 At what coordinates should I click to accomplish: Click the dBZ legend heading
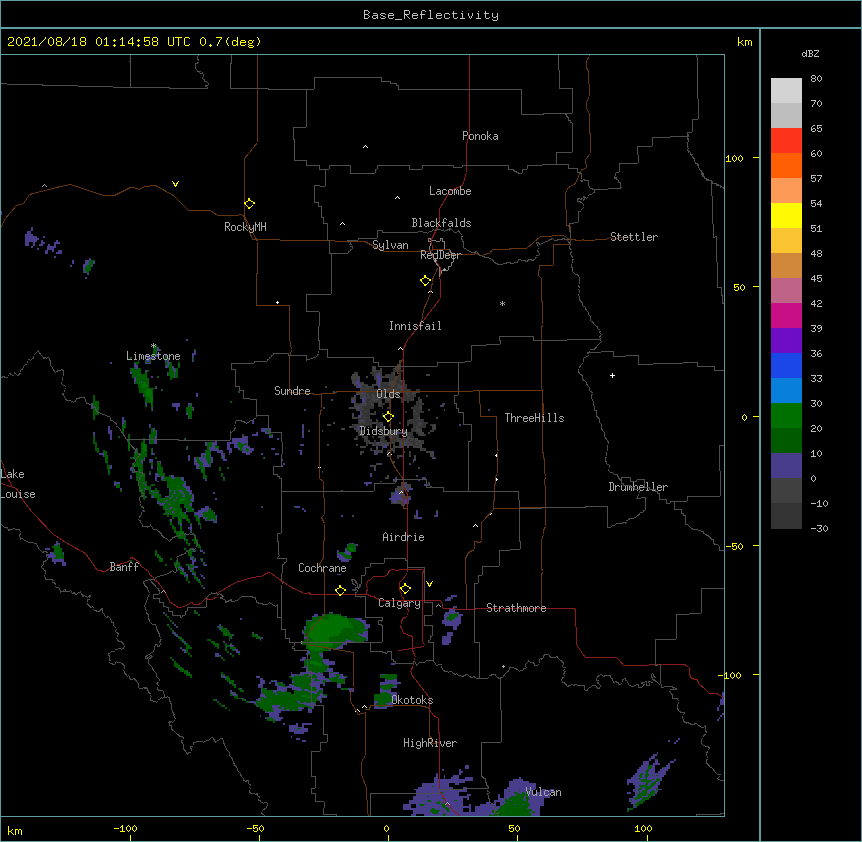pos(810,54)
